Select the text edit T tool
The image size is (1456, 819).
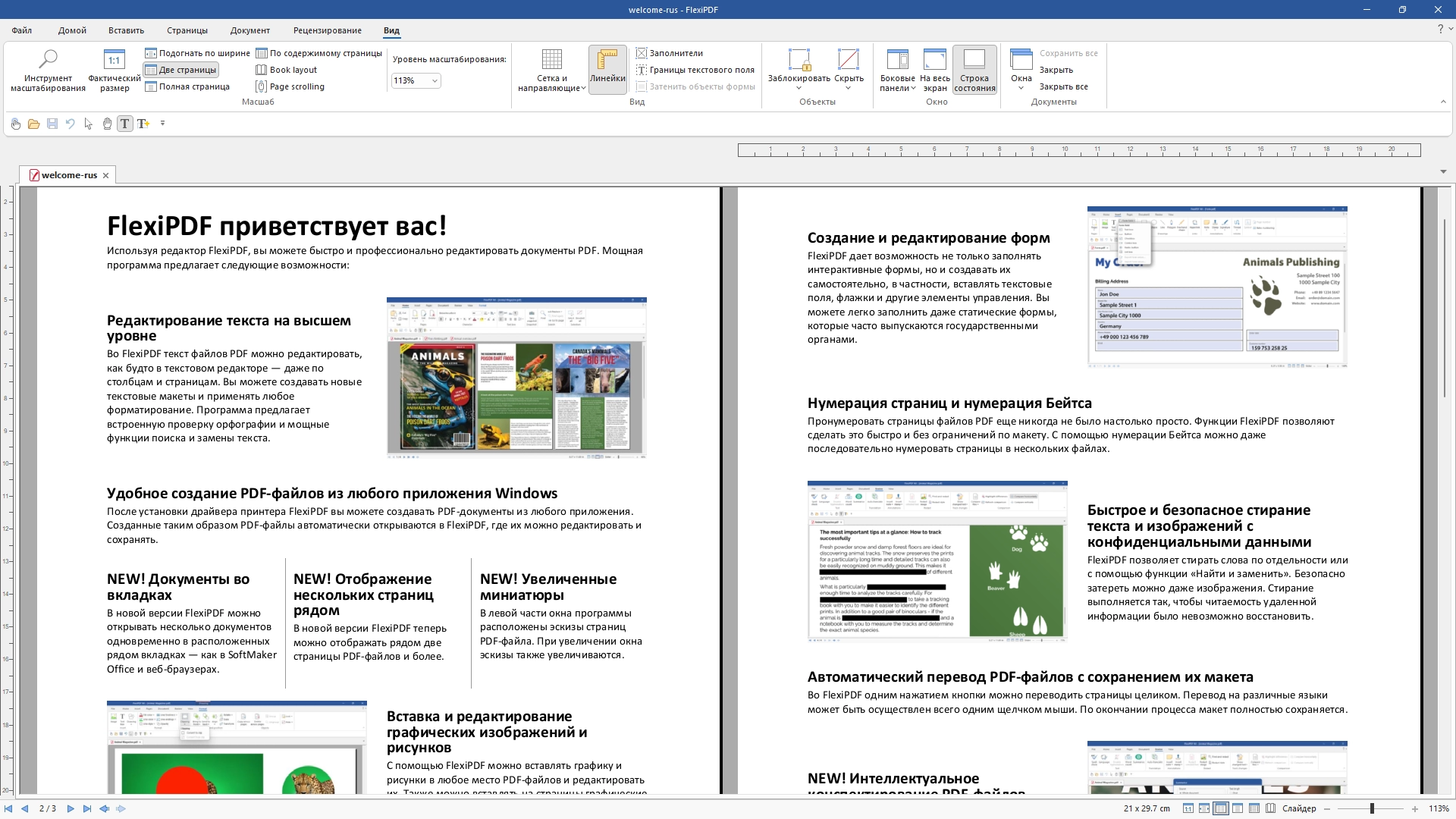tap(125, 124)
